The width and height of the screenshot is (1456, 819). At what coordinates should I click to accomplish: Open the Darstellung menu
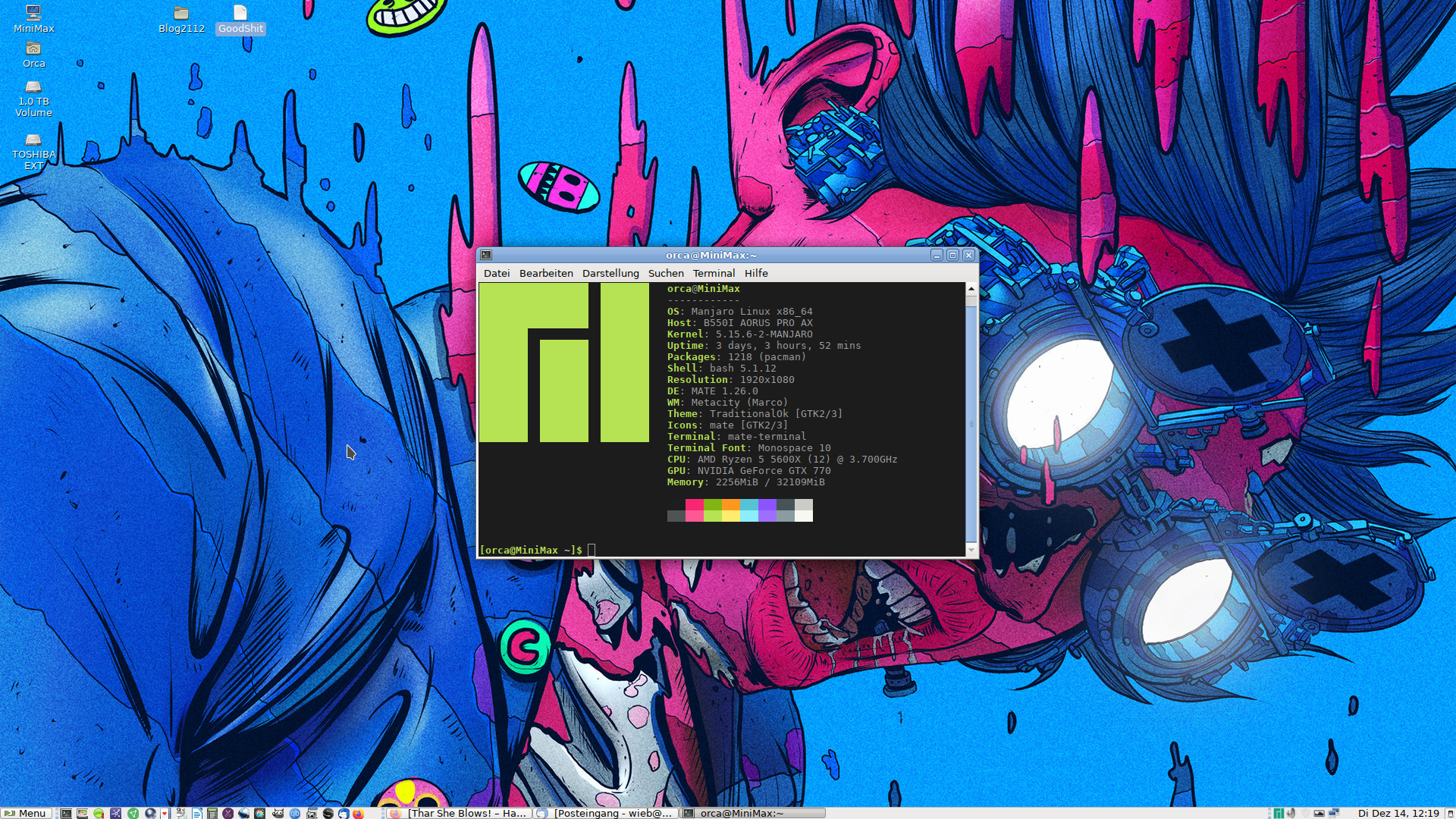pyautogui.click(x=610, y=273)
